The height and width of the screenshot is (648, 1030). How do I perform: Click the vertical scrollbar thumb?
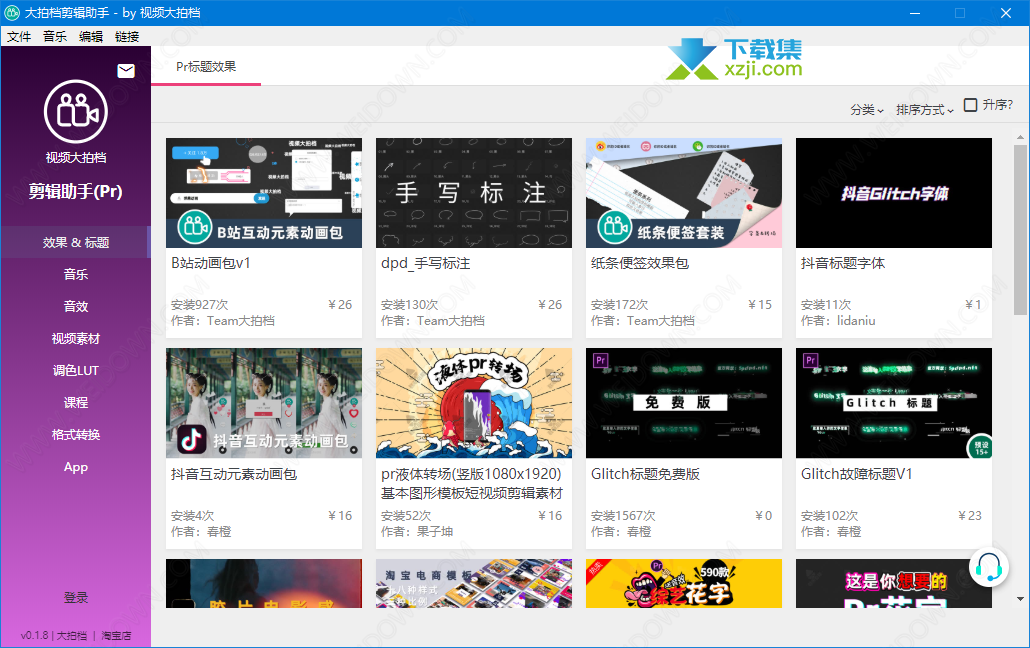pos(1019,231)
